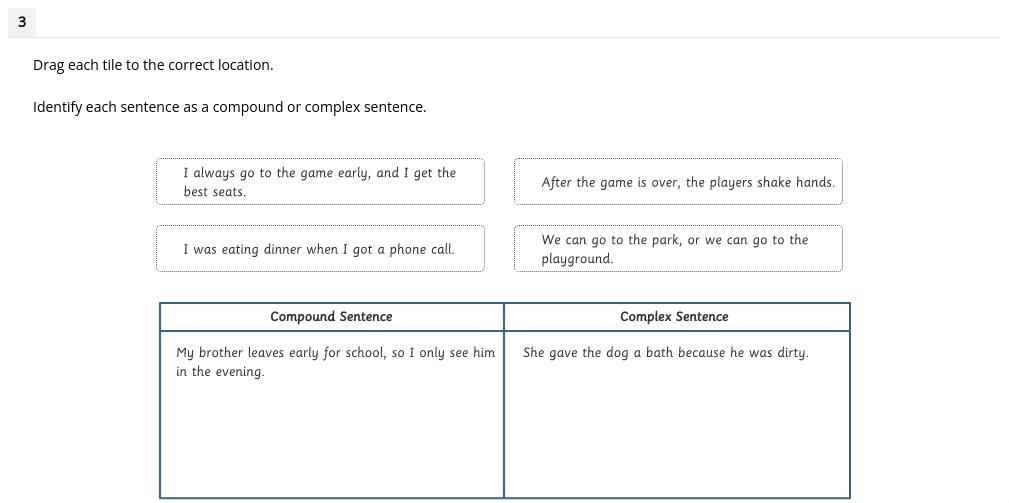This screenshot has width=1009, height=503.
Task: Click the word "playground." on the park tile
Action: 577,259
